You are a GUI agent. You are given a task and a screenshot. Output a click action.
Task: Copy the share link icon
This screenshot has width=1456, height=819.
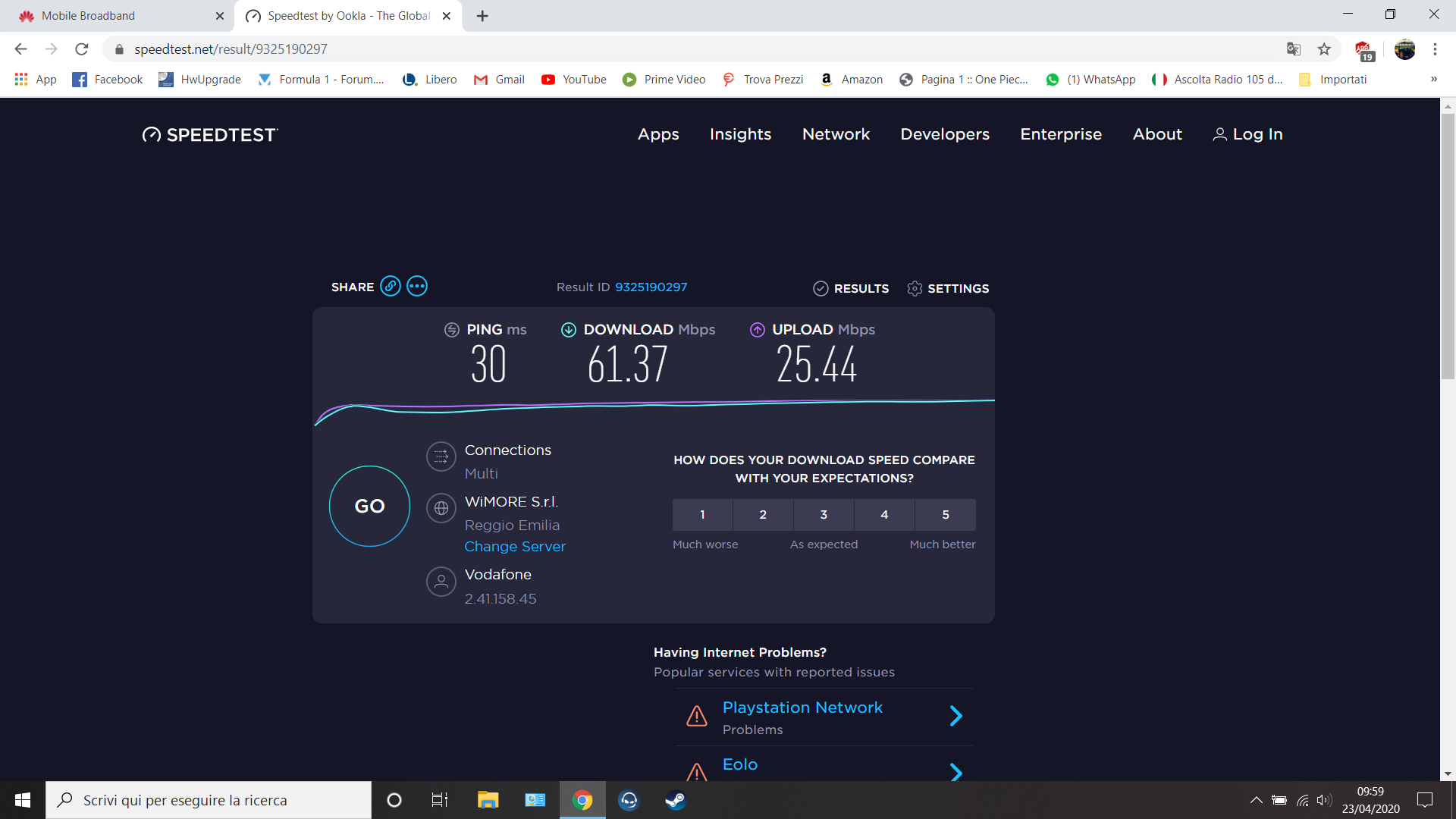pos(391,286)
